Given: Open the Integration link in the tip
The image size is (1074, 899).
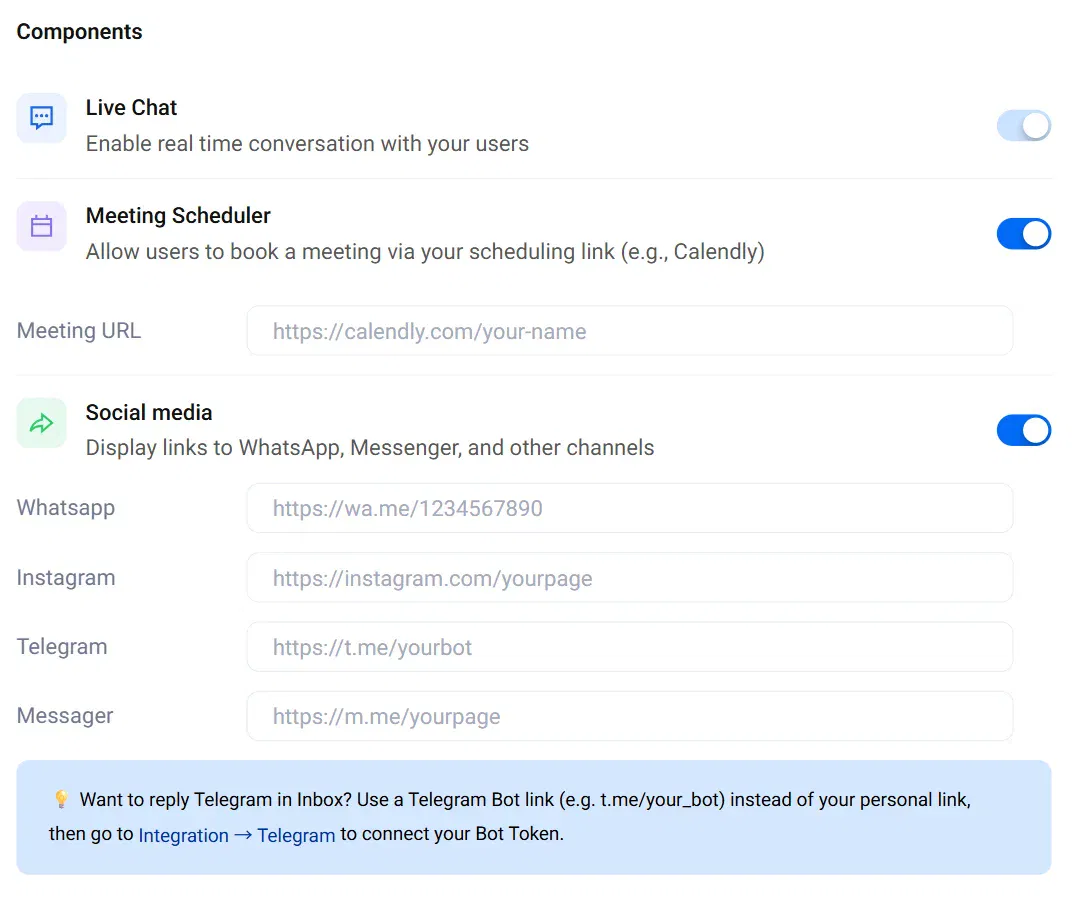Looking at the screenshot, I should pos(184,835).
